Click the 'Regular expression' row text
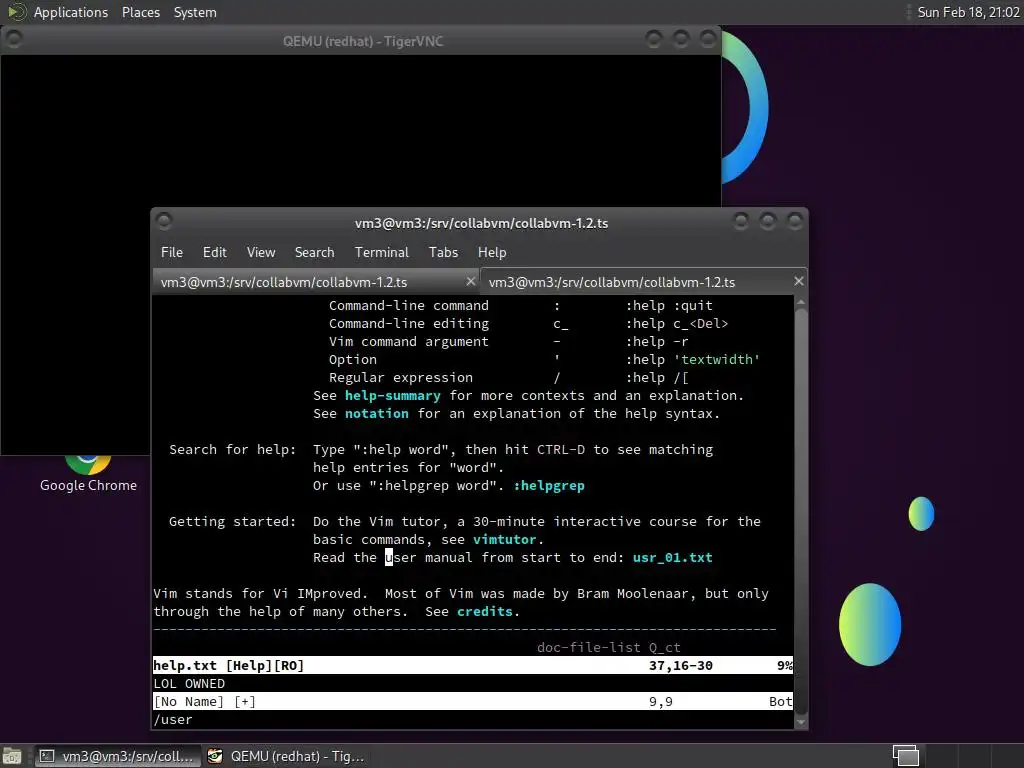 pos(400,377)
